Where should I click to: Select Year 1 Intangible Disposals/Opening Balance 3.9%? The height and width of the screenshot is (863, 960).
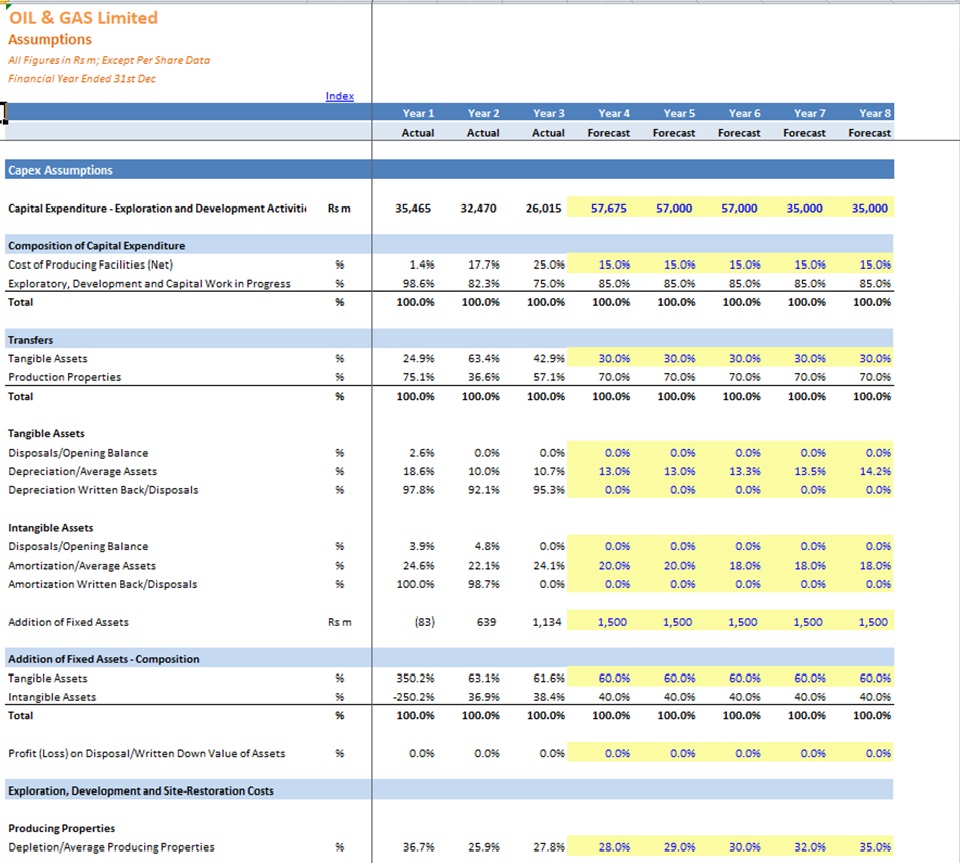(422, 546)
